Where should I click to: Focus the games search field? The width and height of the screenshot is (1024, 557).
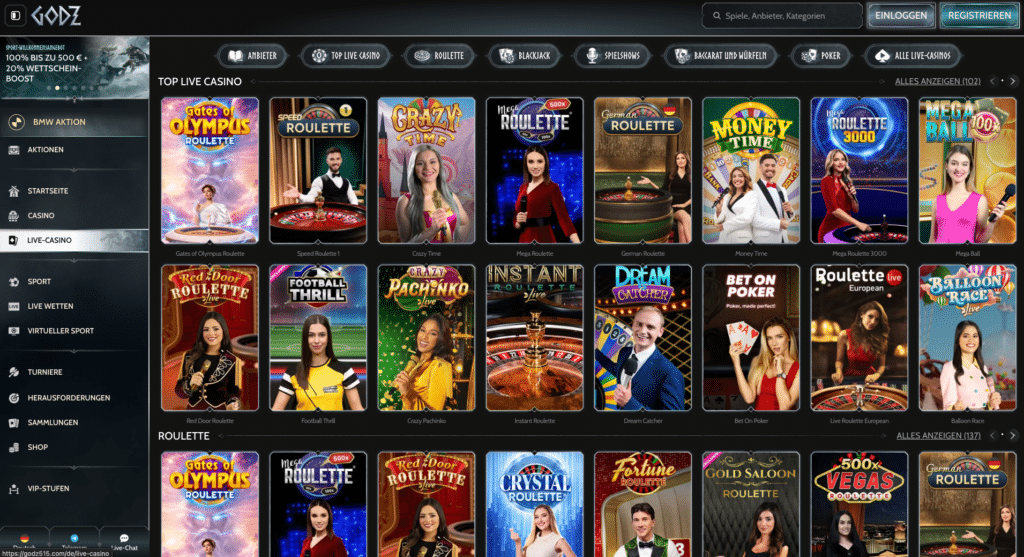(x=782, y=16)
